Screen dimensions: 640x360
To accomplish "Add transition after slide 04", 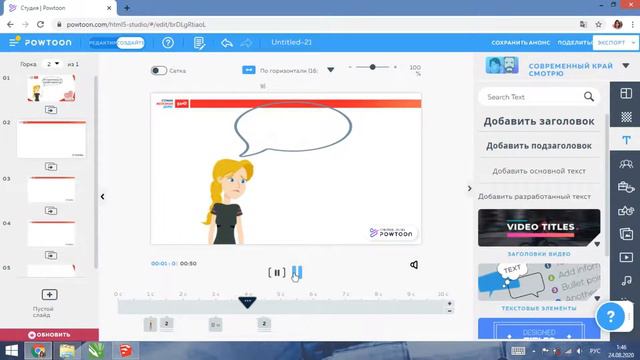I will click(x=51, y=255).
